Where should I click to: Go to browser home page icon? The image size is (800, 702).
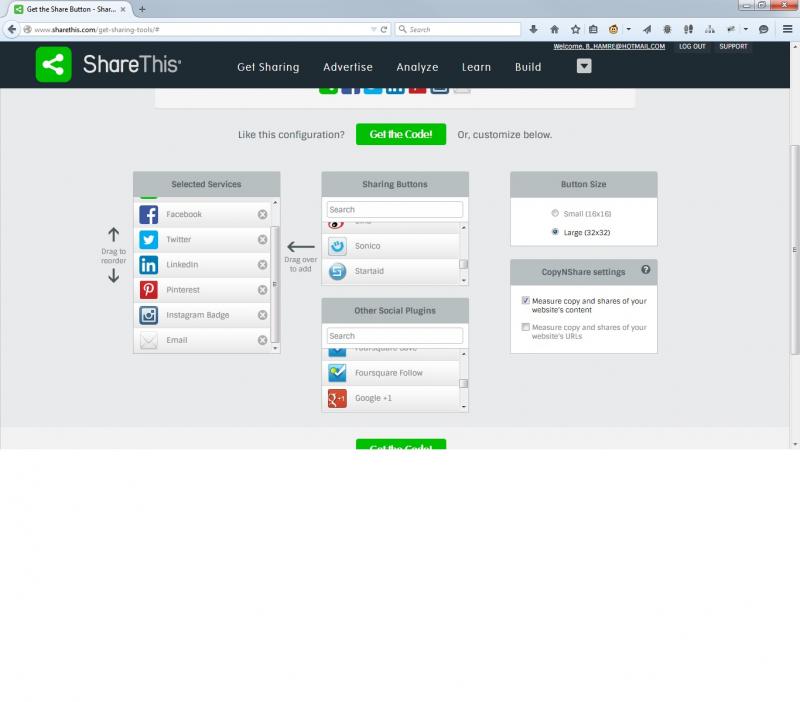point(554,29)
